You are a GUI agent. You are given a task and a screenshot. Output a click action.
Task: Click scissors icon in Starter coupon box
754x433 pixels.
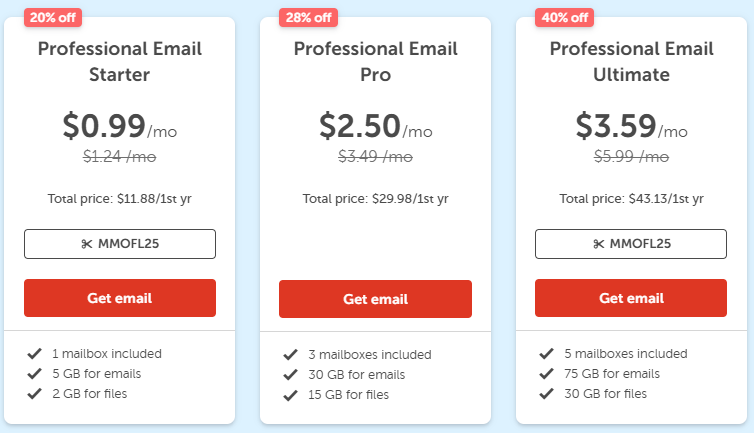(88, 244)
